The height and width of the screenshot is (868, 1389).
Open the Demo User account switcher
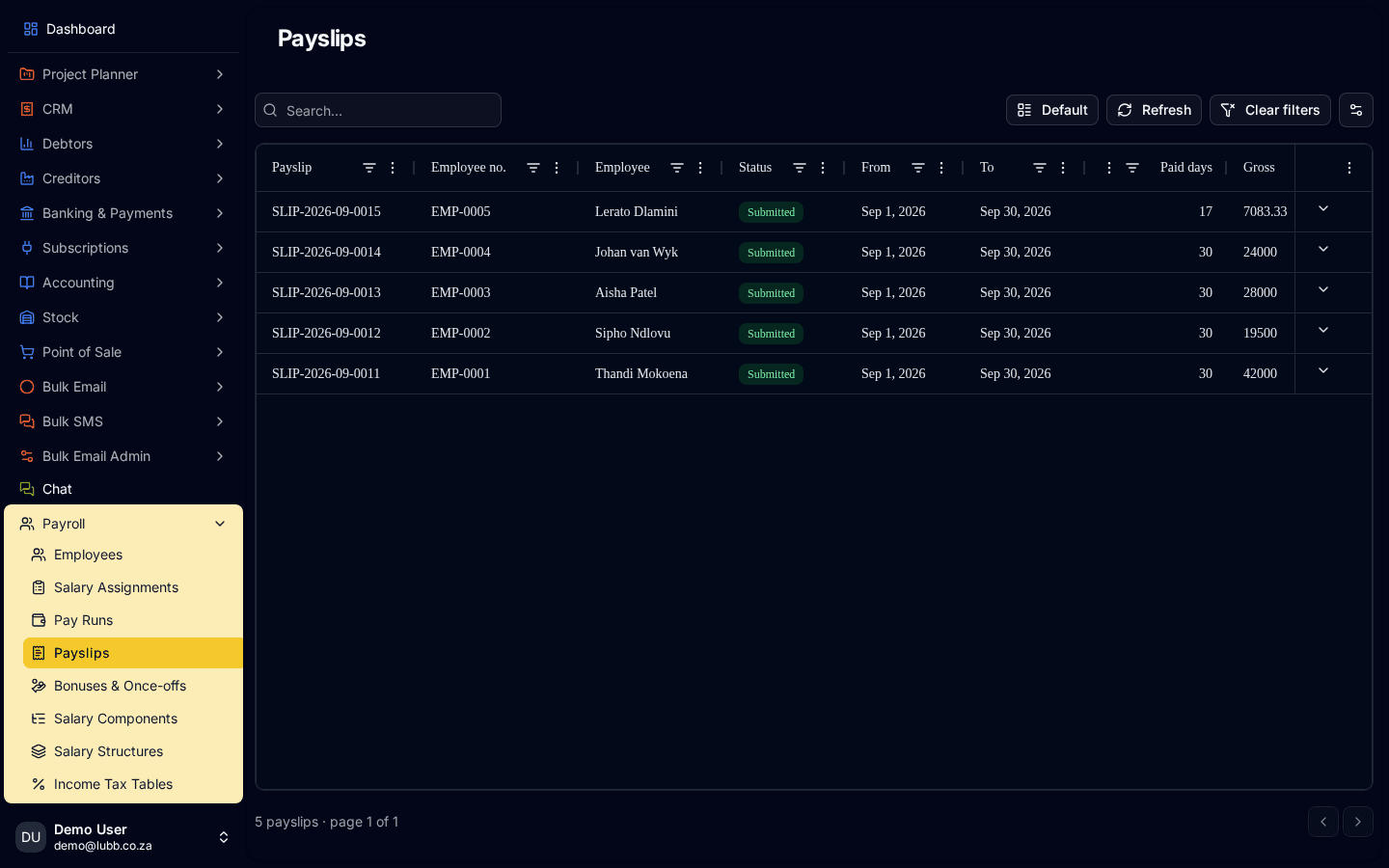(x=123, y=837)
